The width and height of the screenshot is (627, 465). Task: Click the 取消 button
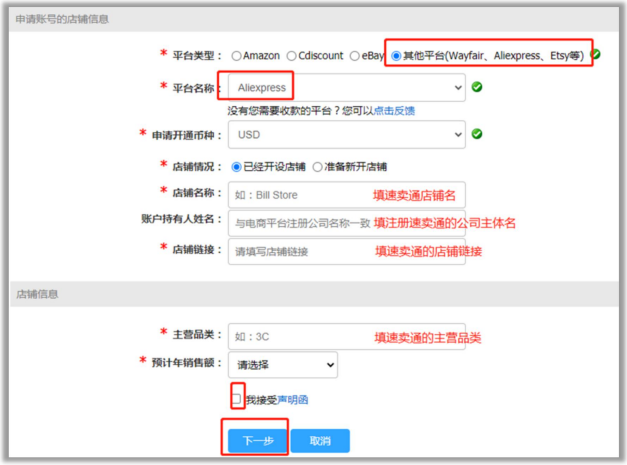pyautogui.click(x=319, y=440)
